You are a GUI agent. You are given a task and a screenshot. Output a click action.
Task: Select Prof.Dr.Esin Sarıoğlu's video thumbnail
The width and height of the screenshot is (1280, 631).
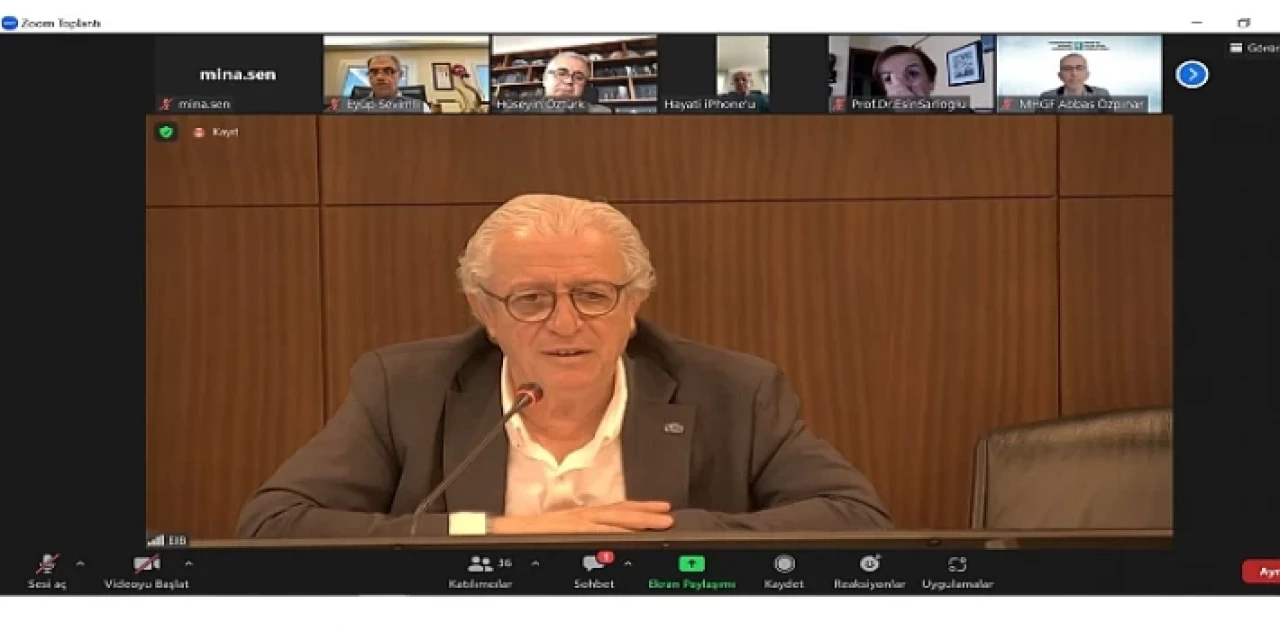(910, 74)
